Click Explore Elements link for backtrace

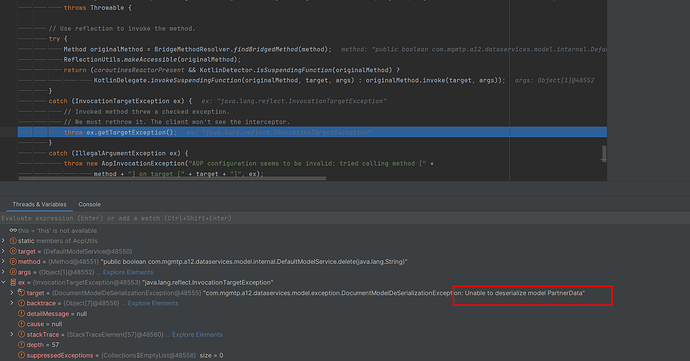point(153,303)
